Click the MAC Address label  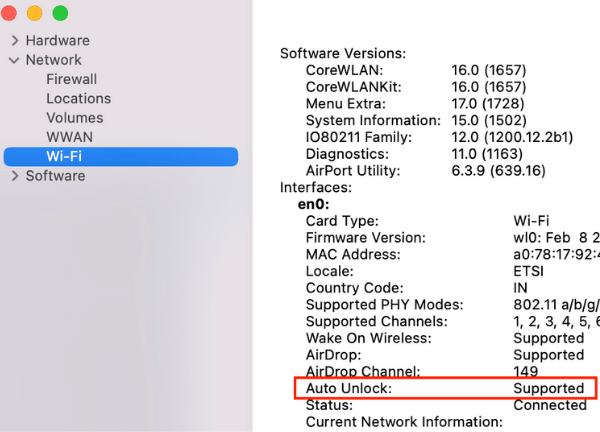coord(353,254)
